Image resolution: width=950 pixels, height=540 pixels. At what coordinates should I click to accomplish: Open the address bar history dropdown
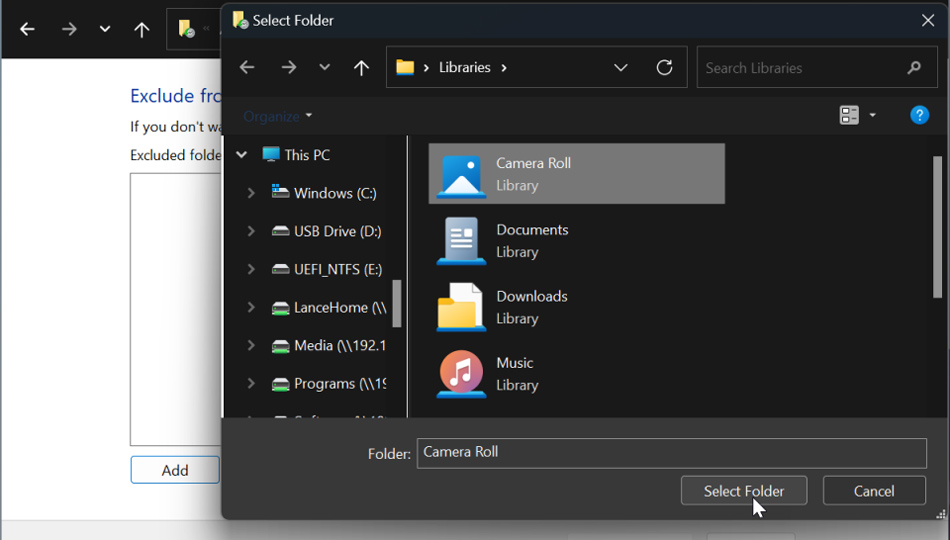[x=620, y=68]
